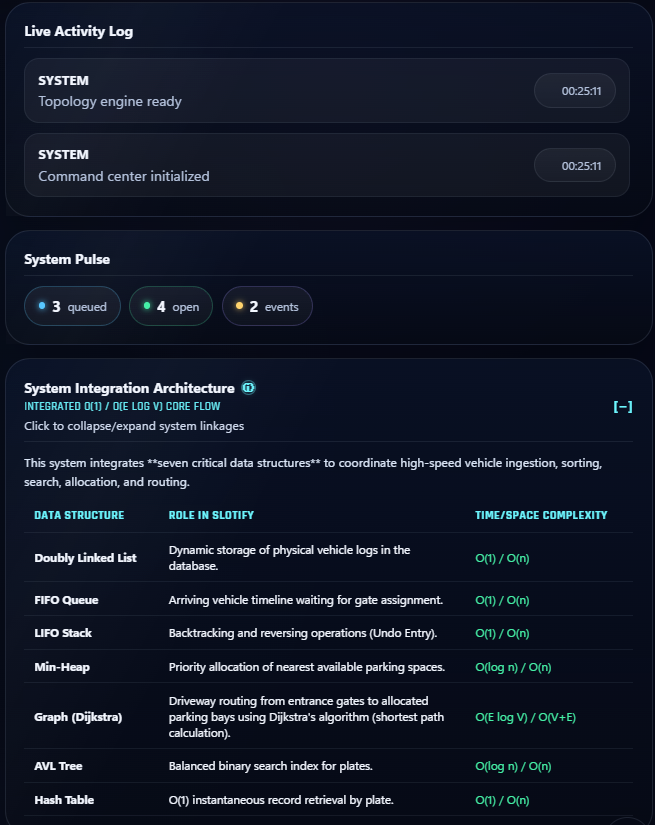Click the Hash Table complexity value
The width and height of the screenshot is (655, 825).
pyautogui.click(x=502, y=800)
